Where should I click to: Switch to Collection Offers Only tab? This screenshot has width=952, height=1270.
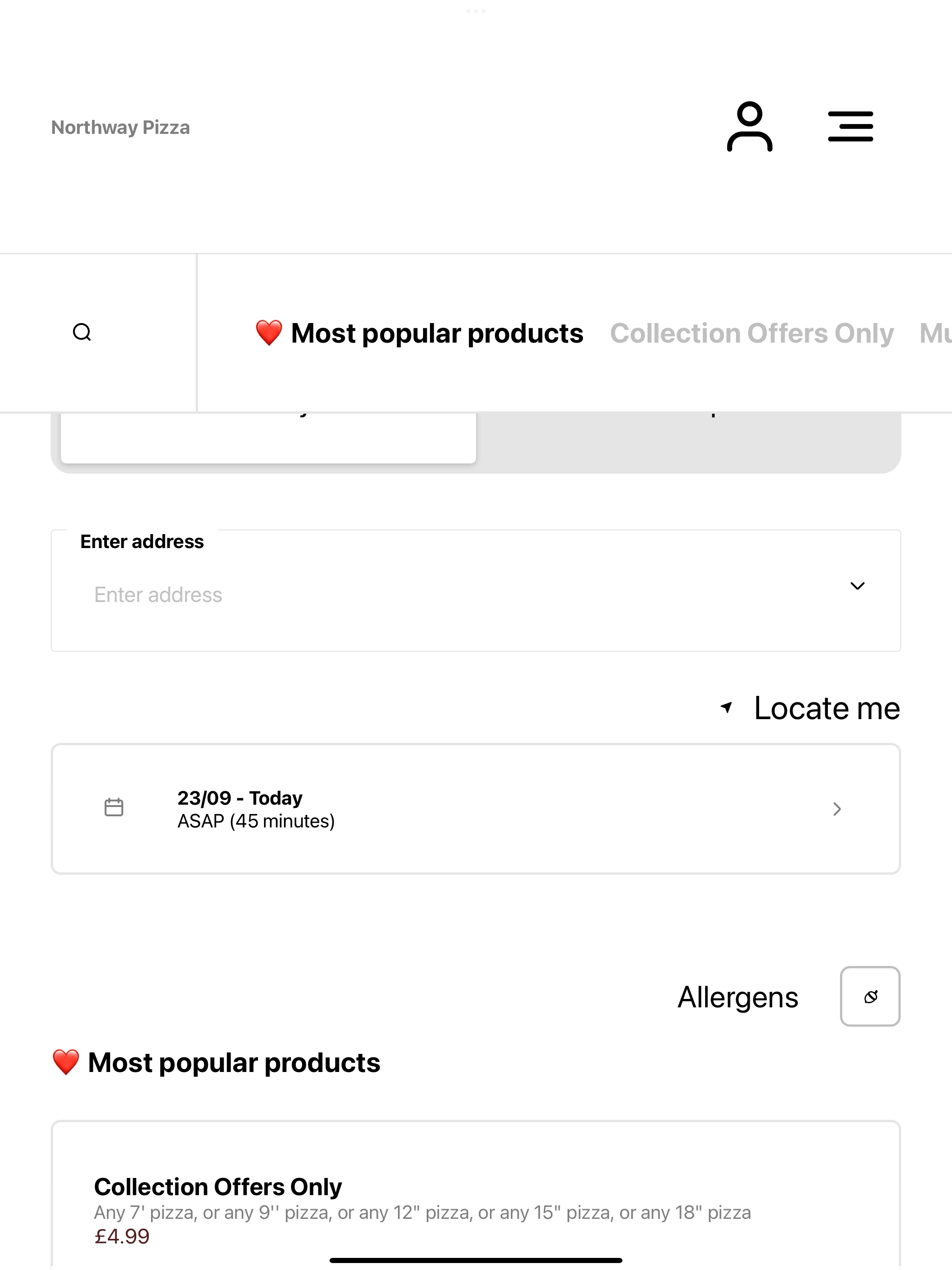pos(752,334)
